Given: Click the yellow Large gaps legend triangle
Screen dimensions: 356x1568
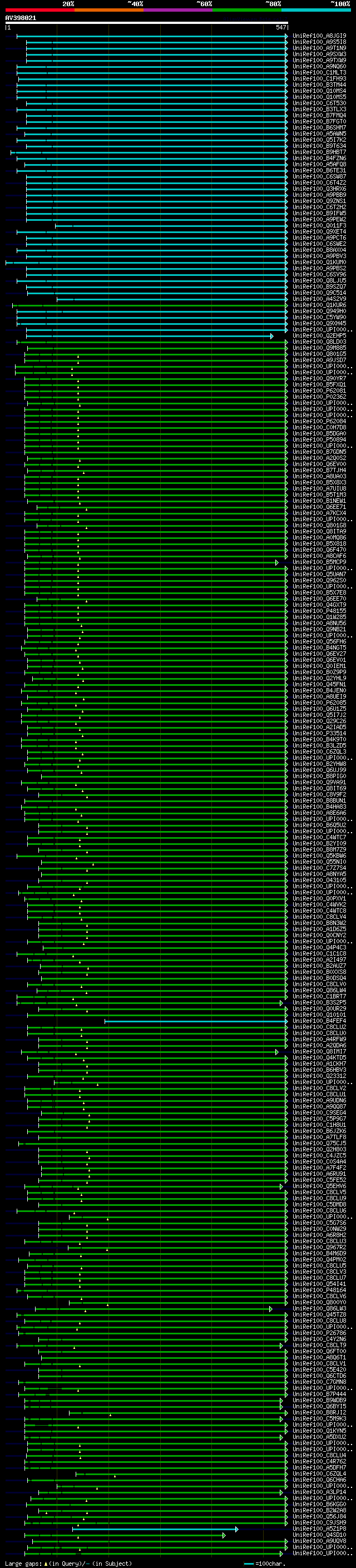Looking at the screenshot, I should click(46, 1563).
